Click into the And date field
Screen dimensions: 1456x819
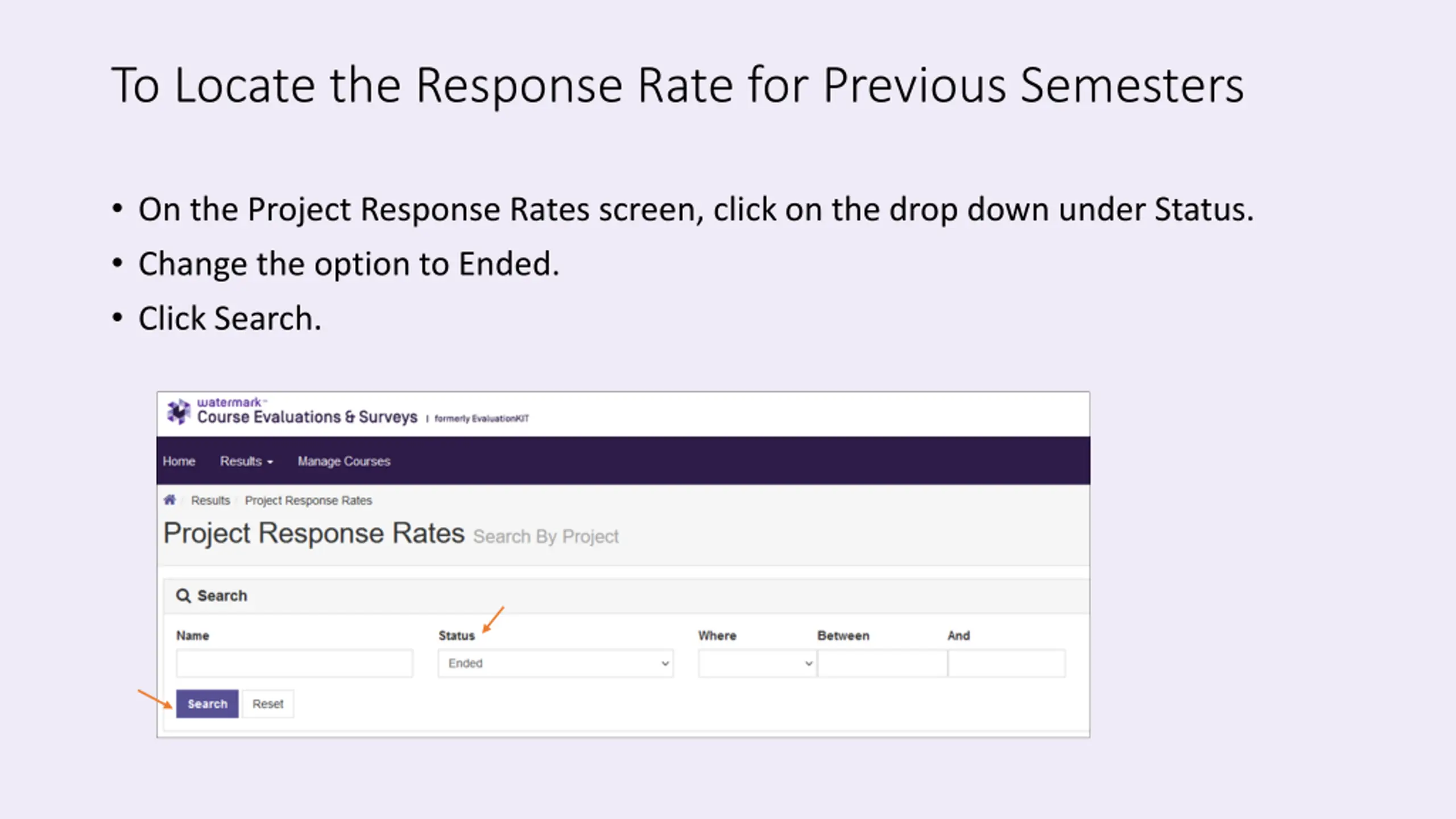pyautogui.click(x=1007, y=663)
